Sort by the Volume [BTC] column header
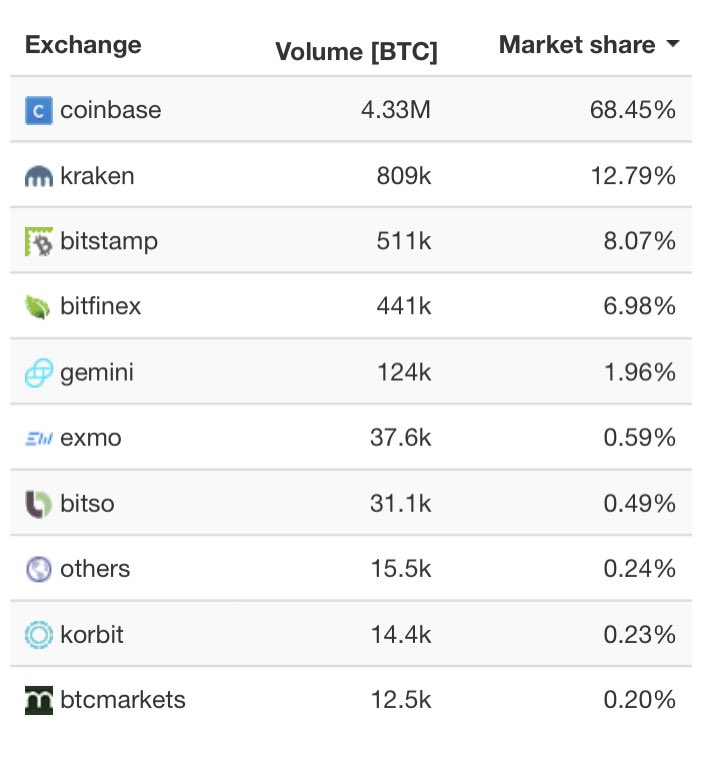The image size is (724, 758). [x=357, y=52]
